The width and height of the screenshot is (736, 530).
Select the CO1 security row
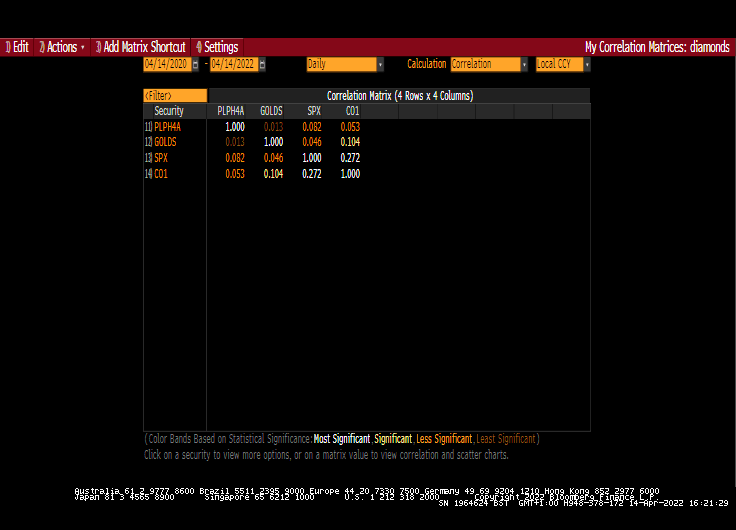[161, 174]
